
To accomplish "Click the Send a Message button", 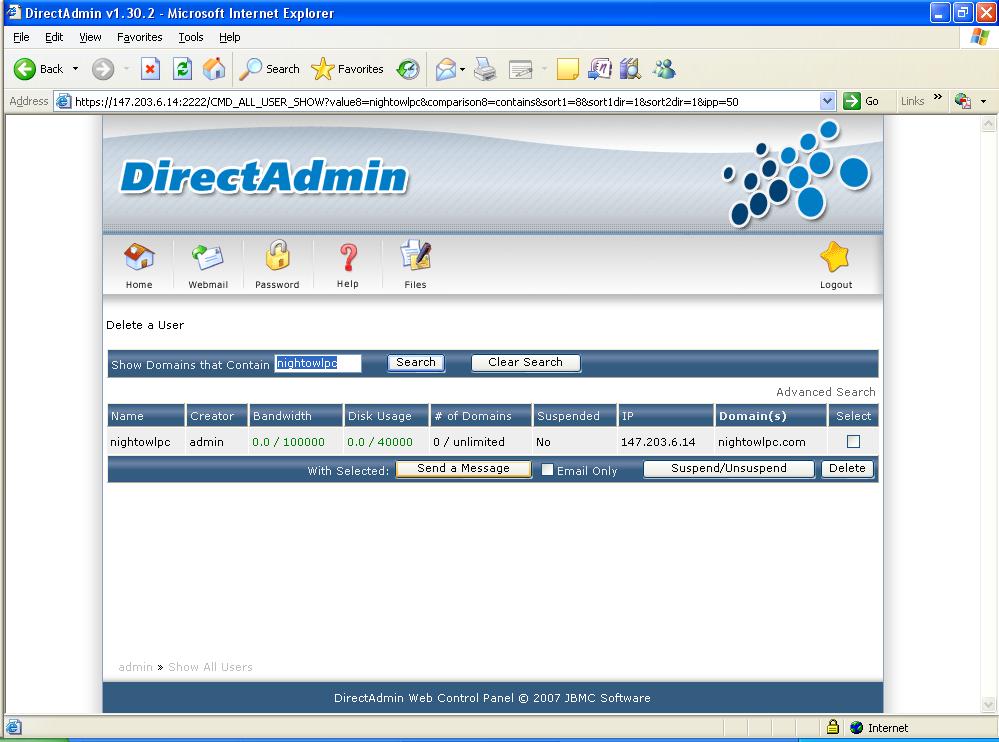I will (463, 469).
